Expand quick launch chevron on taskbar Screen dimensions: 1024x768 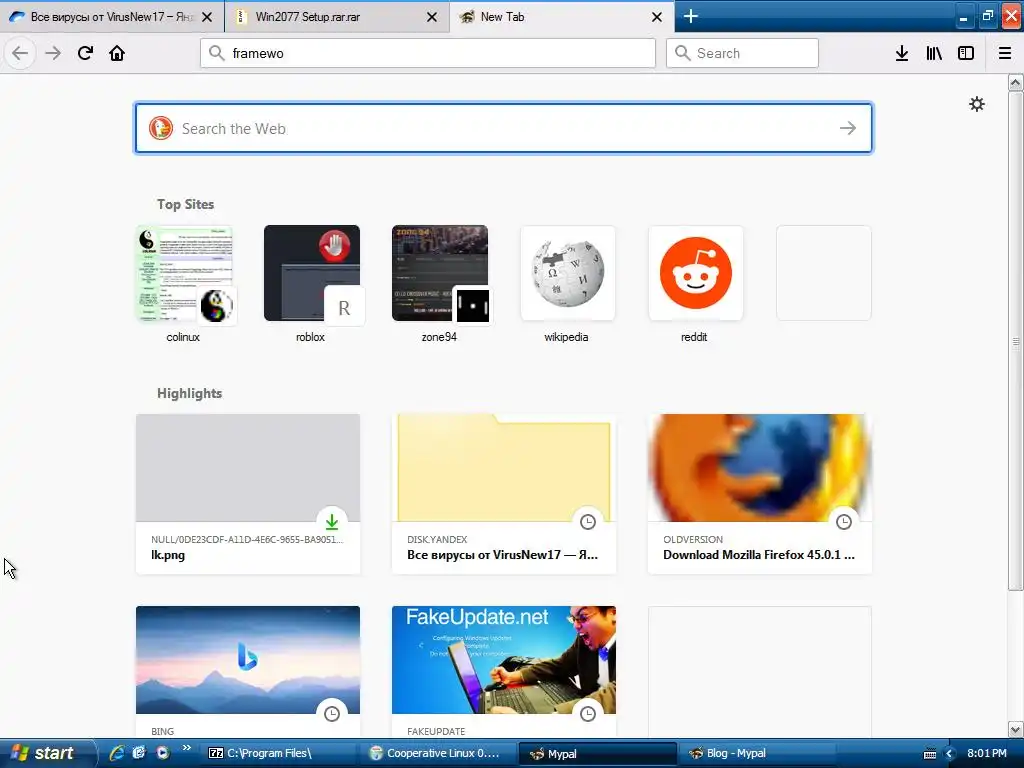click(187, 748)
